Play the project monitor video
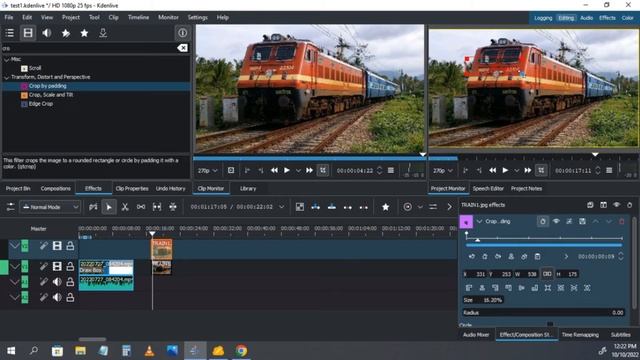The width and height of the screenshot is (640, 360). (505, 170)
